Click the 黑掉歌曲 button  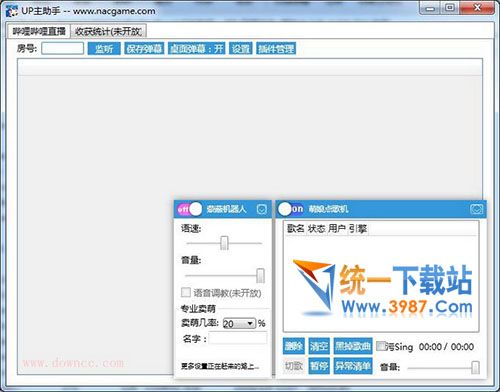click(353, 346)
